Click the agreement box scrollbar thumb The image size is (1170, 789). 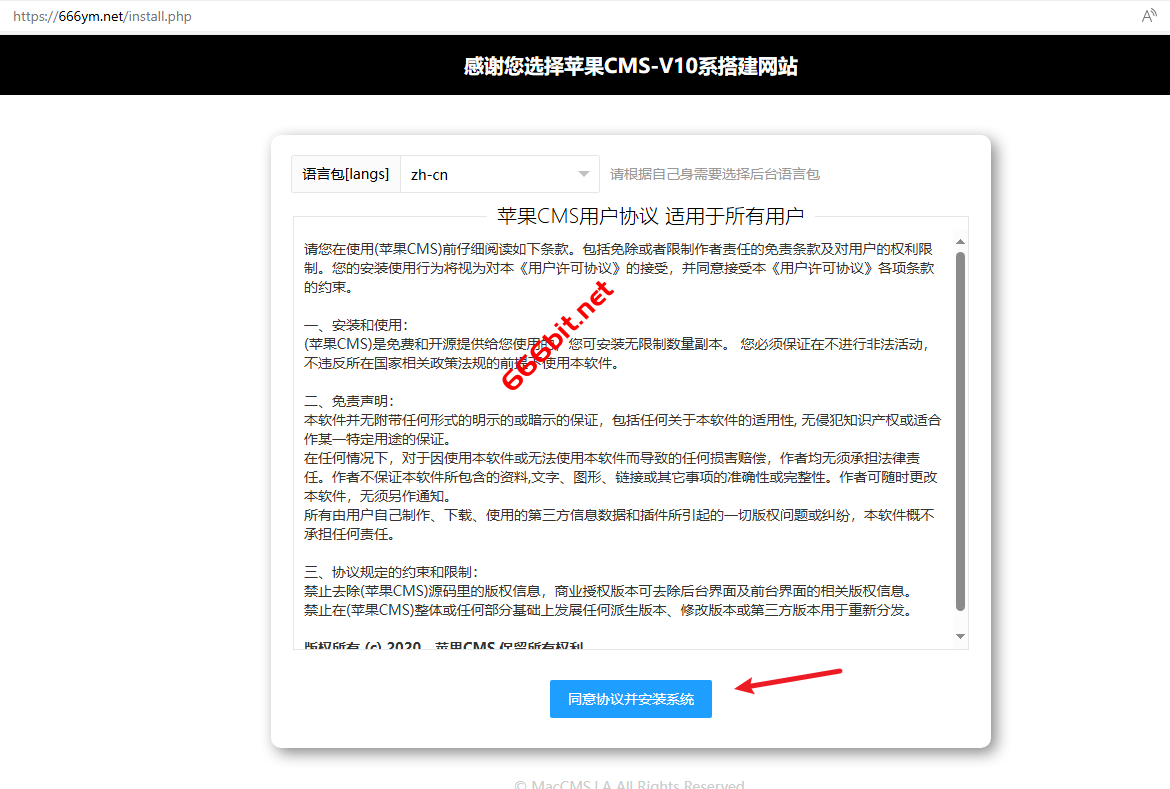point(960,431)
